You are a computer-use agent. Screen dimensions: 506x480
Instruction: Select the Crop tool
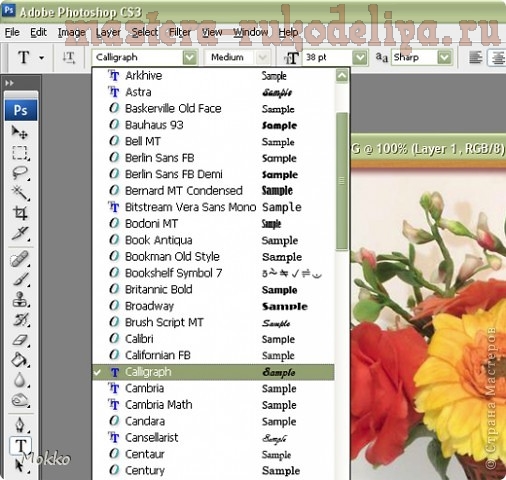pos(20,213)
